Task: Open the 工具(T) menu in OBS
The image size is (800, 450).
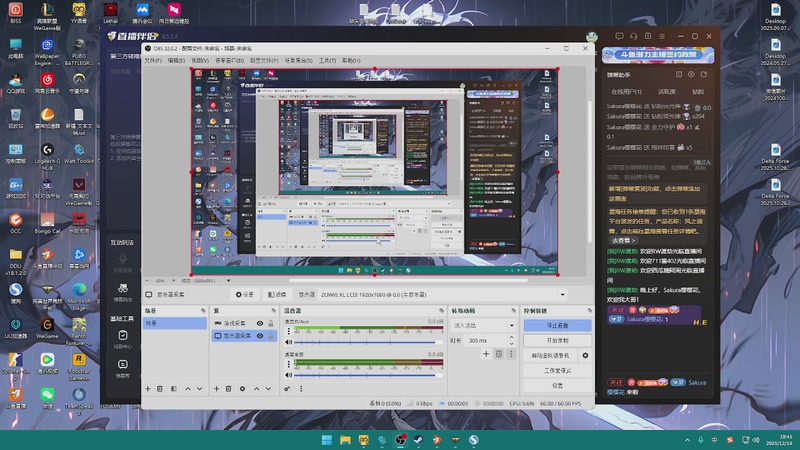Action: click(x=328, y=60)
